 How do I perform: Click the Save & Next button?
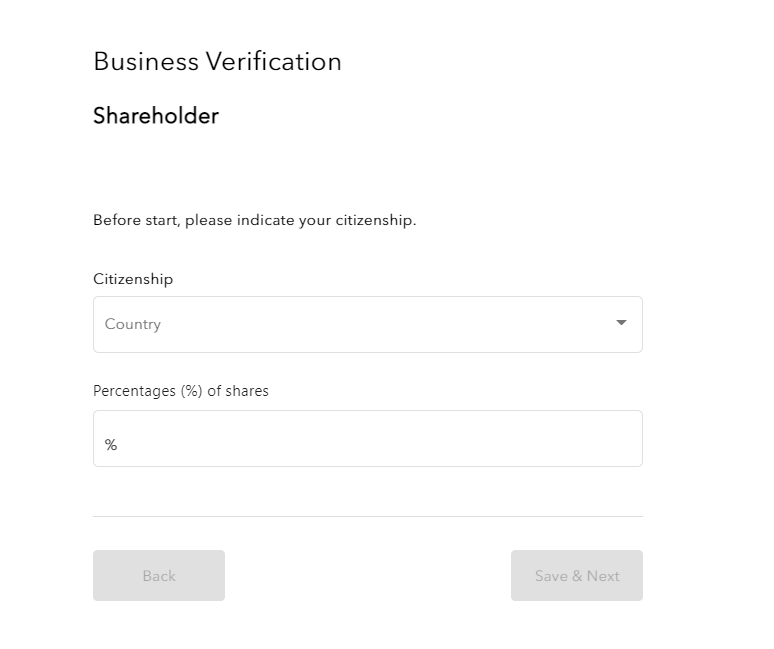(x=576, y=576)
